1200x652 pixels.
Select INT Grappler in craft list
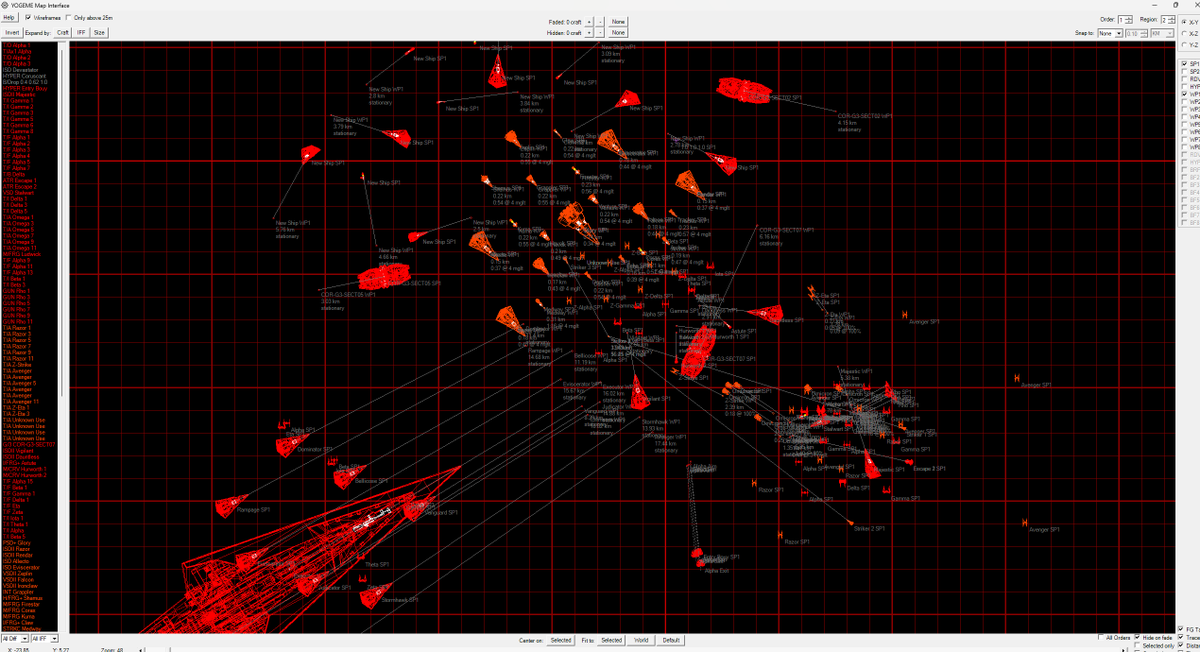pyautogui.click(x=18, y=592)
